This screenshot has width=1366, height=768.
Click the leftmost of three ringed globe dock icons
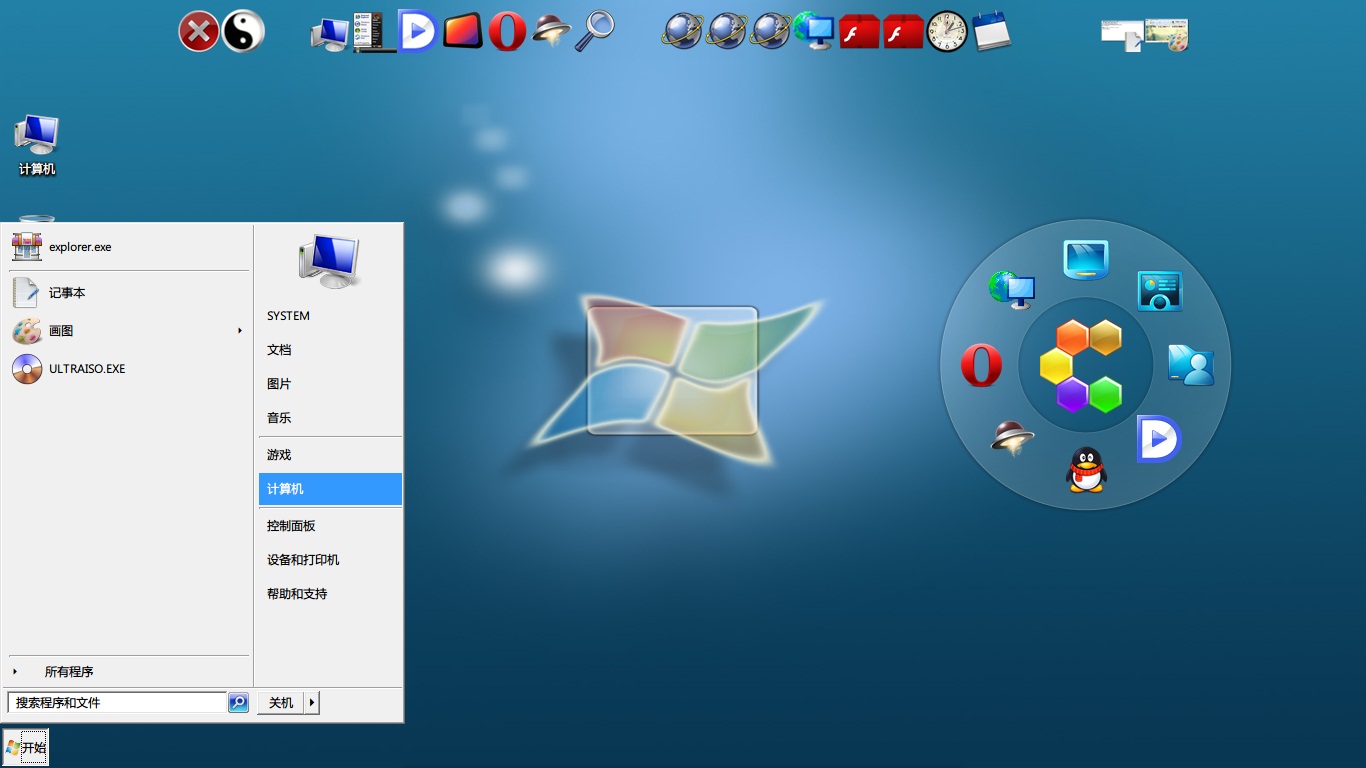coord(682,31)
